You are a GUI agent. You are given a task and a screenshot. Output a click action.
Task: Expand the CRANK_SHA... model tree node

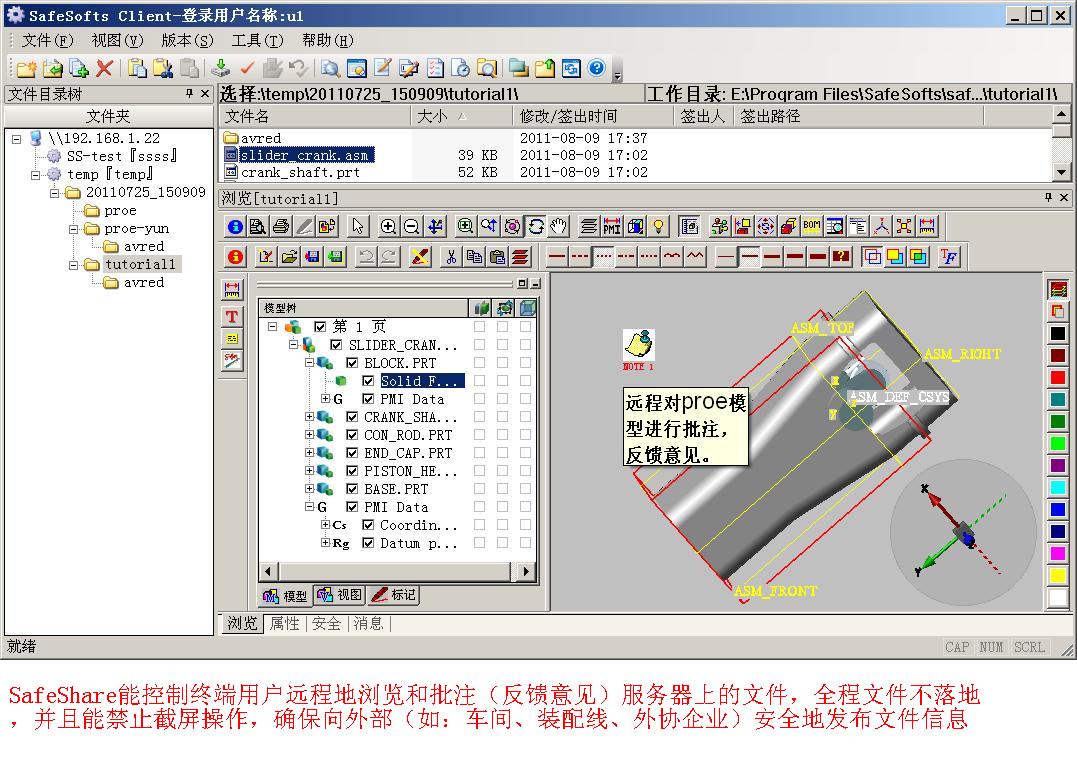pos(309,417)
